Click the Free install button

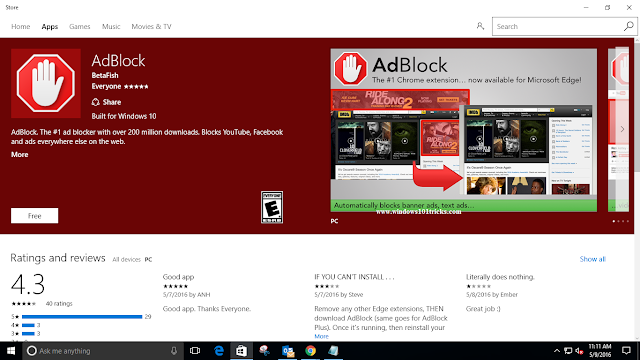(x=35, y=216)
